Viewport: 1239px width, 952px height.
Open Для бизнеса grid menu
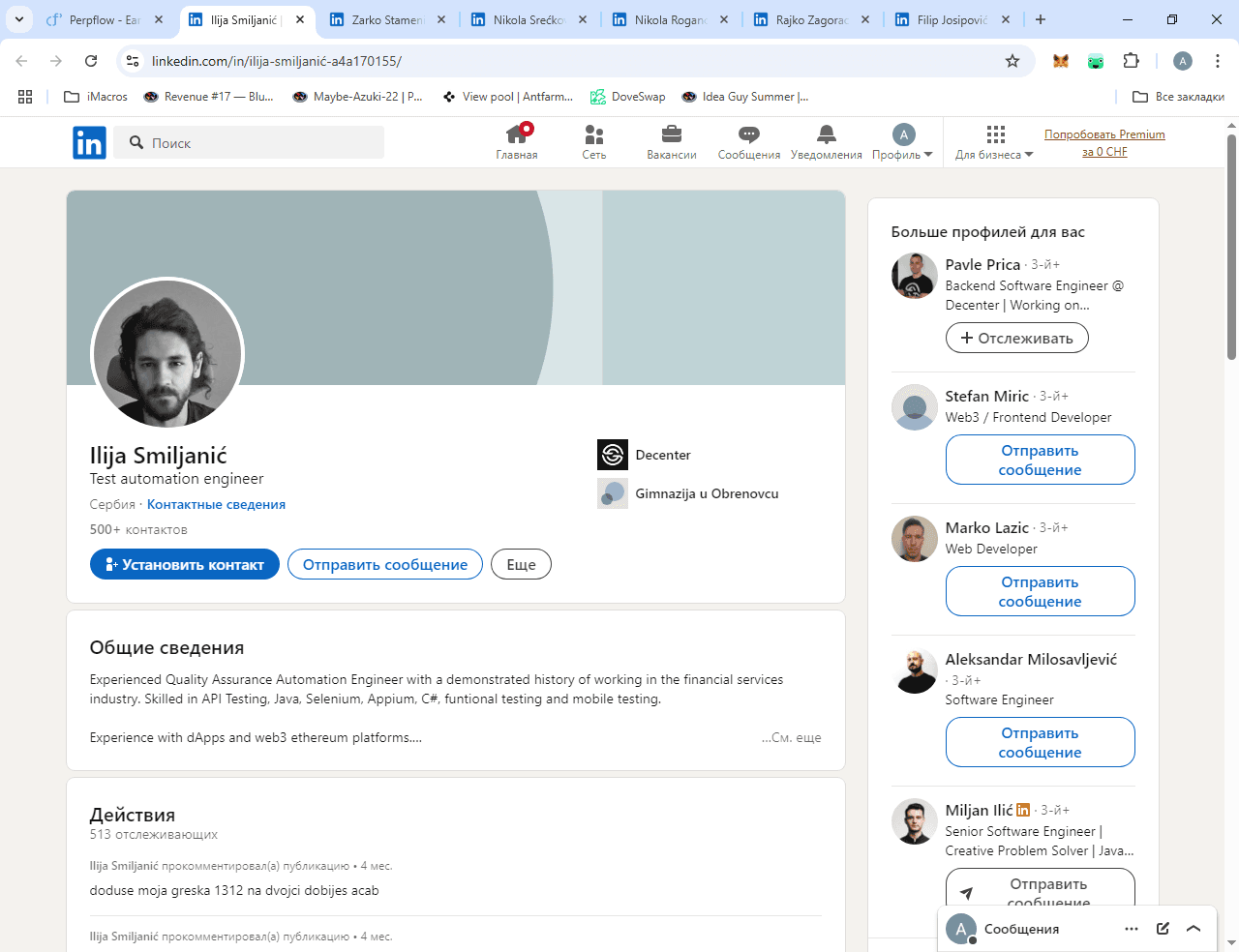coord(995,142)
